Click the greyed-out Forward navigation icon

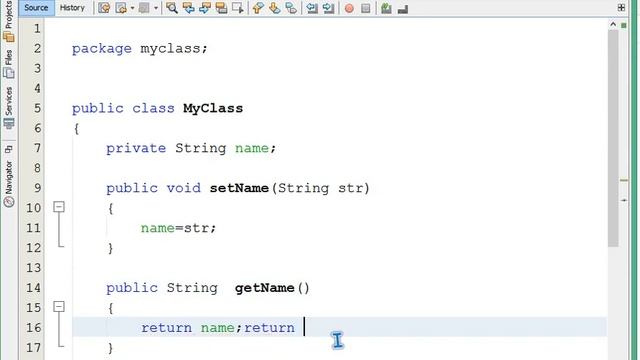point(144,8)
